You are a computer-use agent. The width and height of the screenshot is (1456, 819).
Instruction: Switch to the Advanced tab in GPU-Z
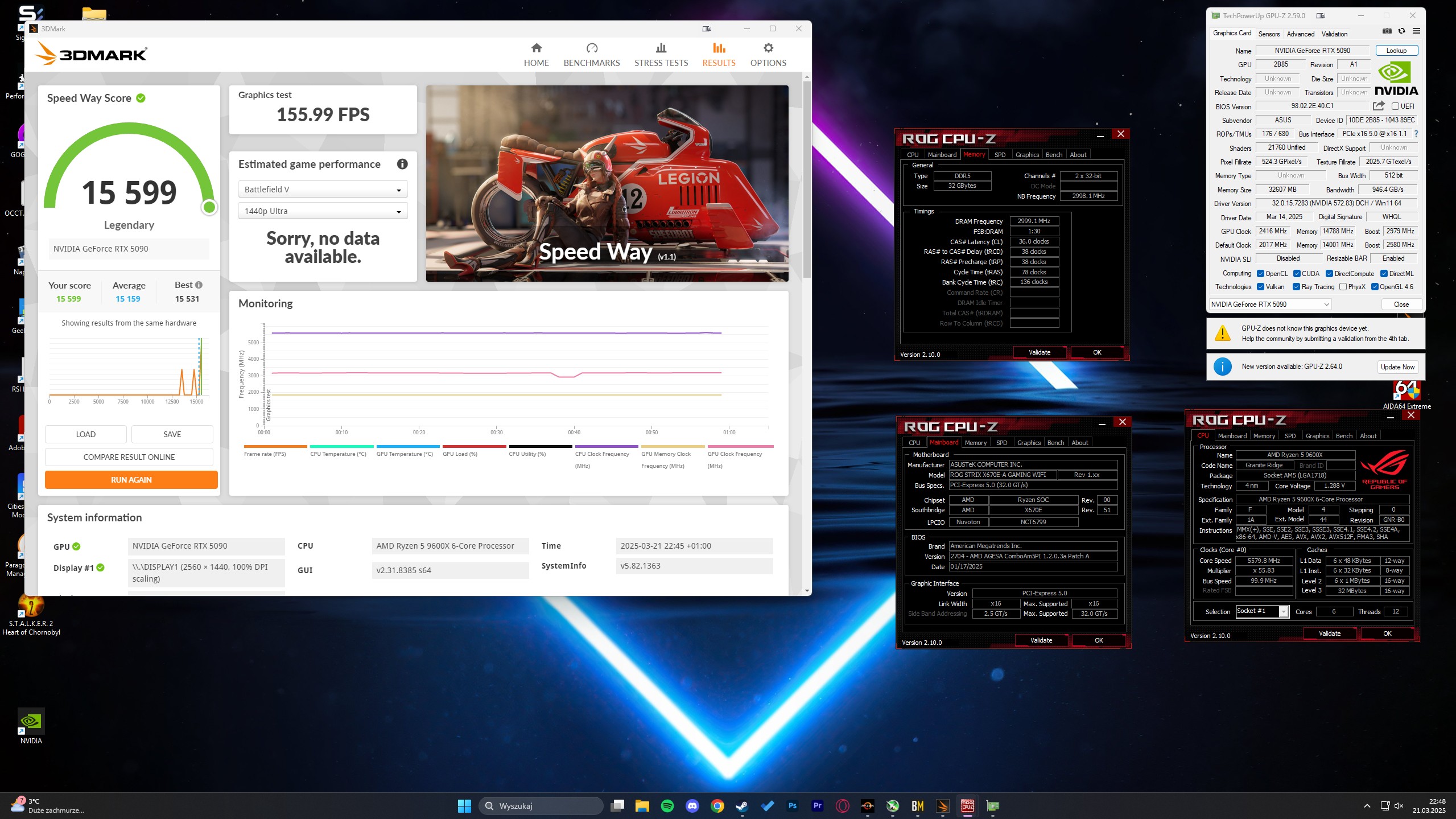point(1301,34)
